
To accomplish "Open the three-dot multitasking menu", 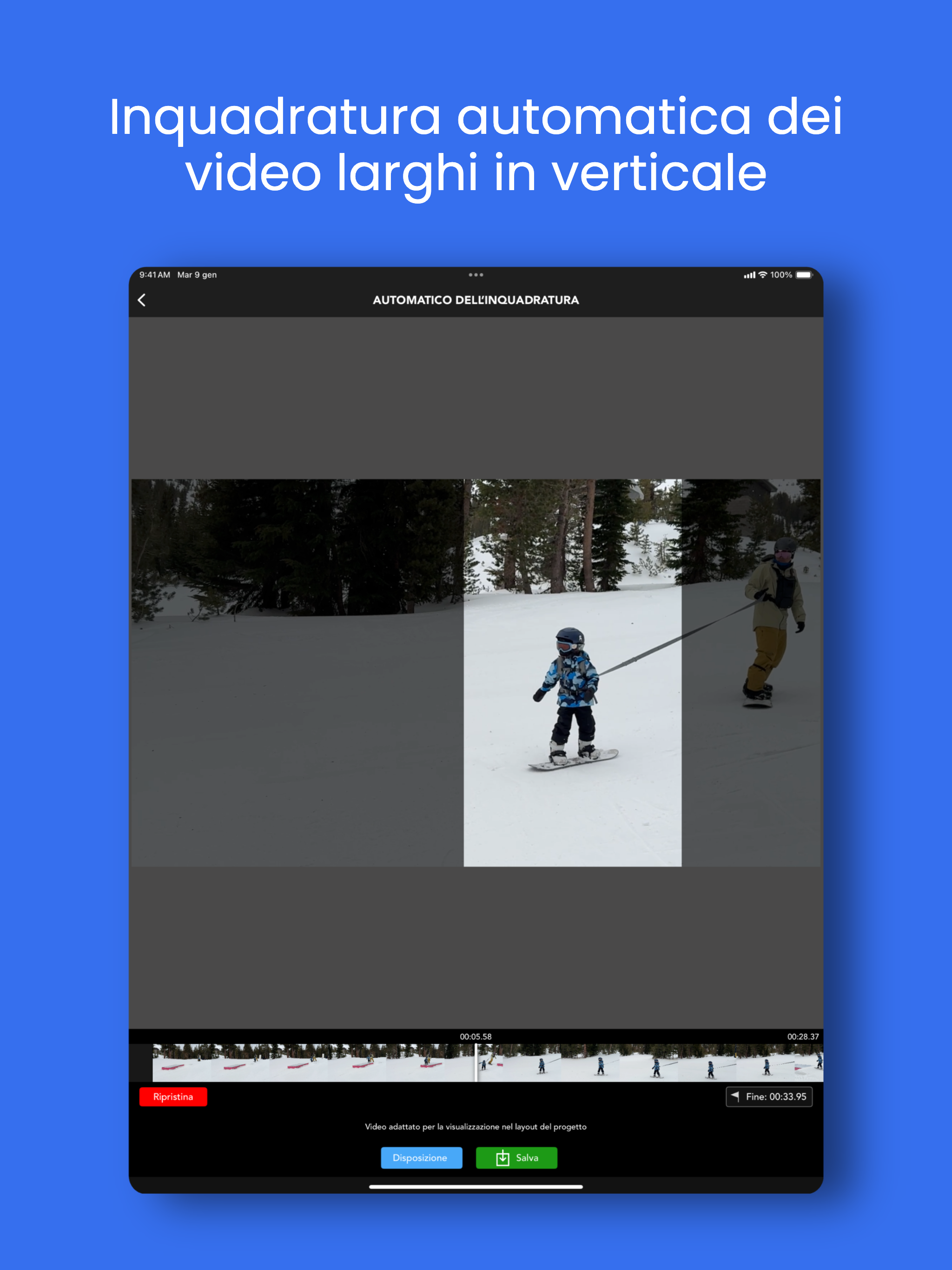I will click(x=476, y=275).
